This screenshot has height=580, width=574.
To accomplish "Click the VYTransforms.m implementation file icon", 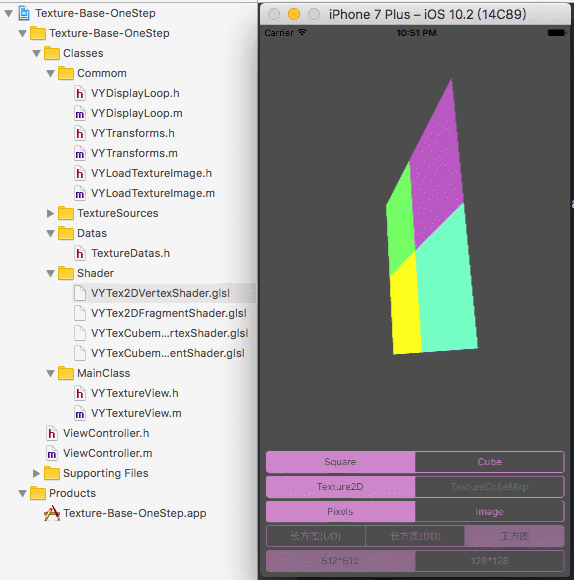I will click(80, 153).
